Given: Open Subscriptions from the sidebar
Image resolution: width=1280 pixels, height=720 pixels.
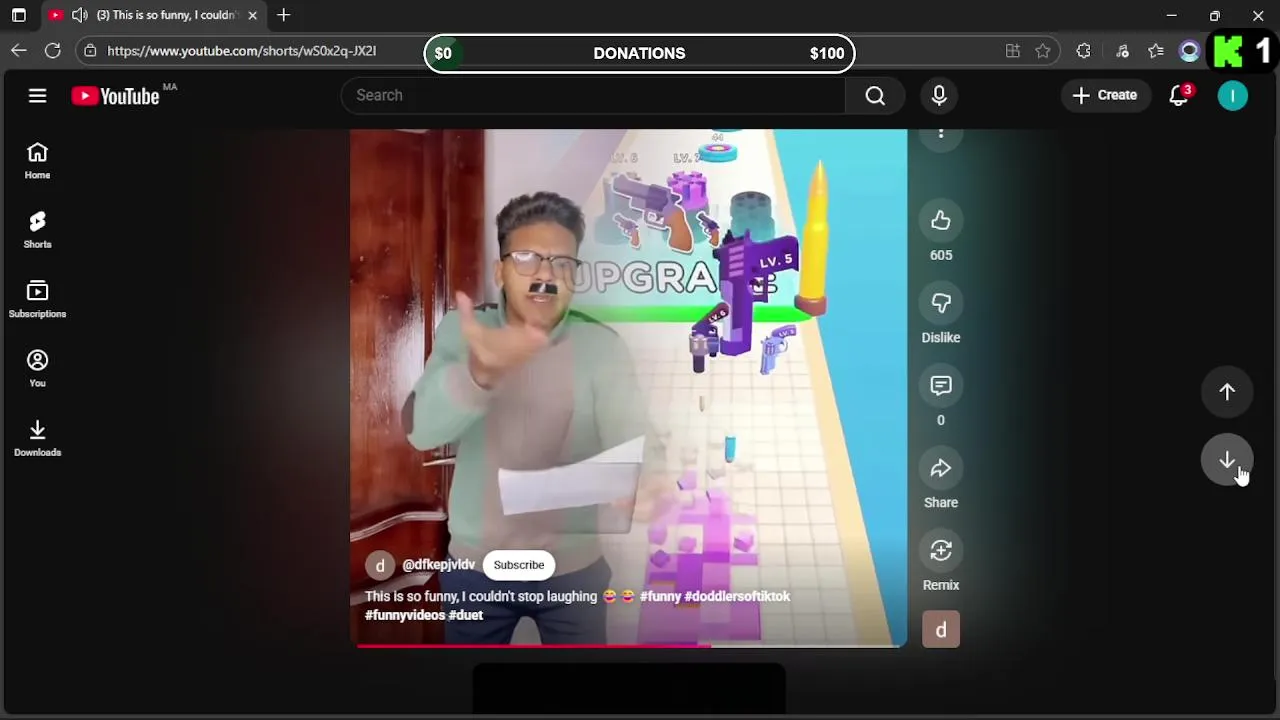Looking at the screenshot, I should pyautogui.click(x=37, y=300).
